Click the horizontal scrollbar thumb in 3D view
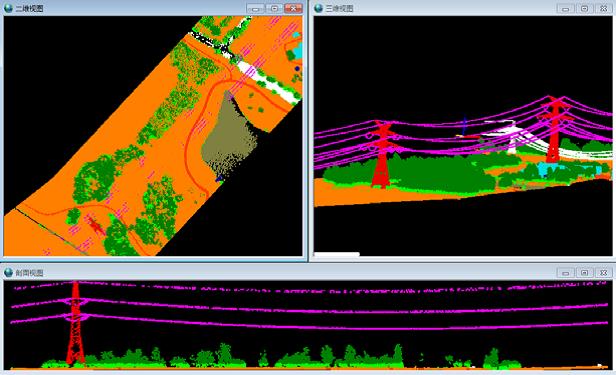616x375 pixels. click(x=337, y=254)
